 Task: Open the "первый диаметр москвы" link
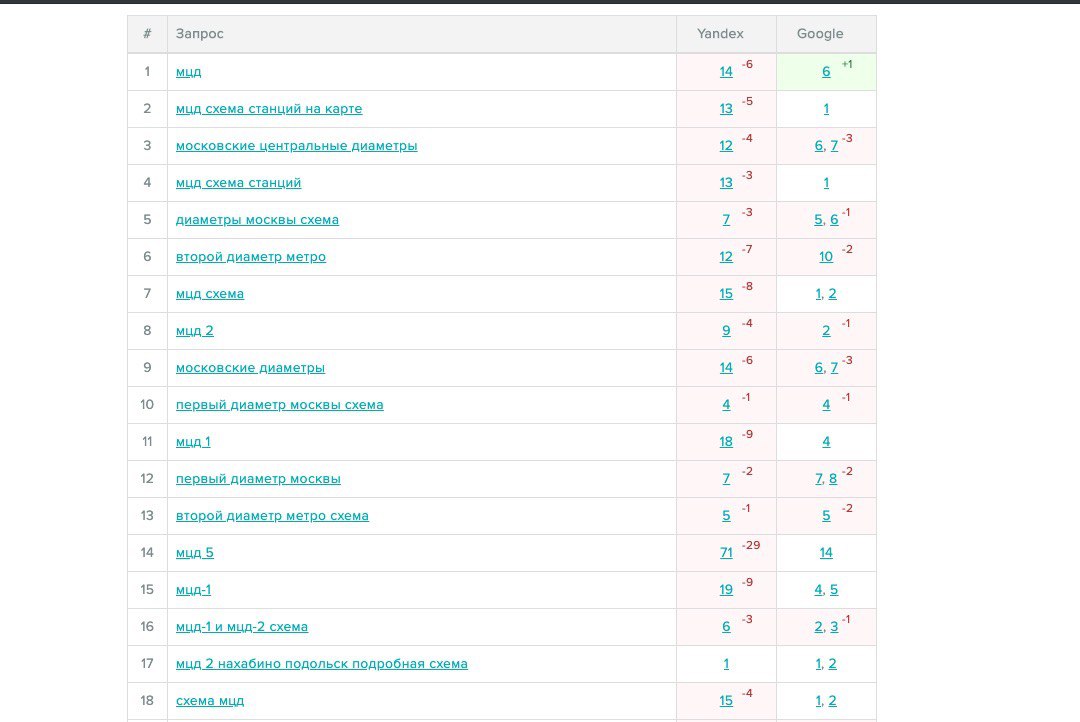click(258, 479)
